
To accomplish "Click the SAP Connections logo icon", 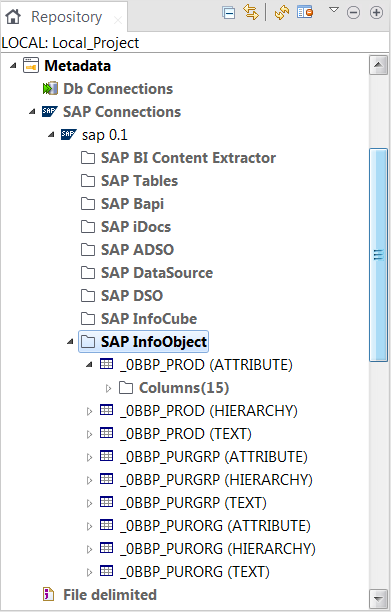I will 50,111.
